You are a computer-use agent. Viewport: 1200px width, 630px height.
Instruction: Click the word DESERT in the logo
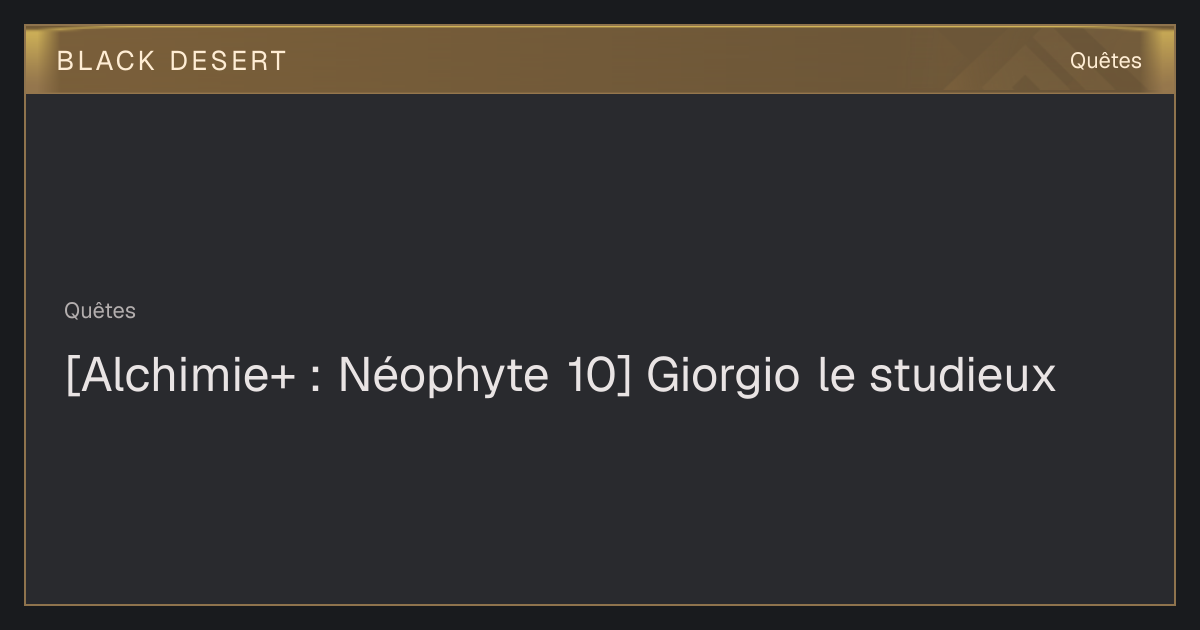click(x=228, y=61)
